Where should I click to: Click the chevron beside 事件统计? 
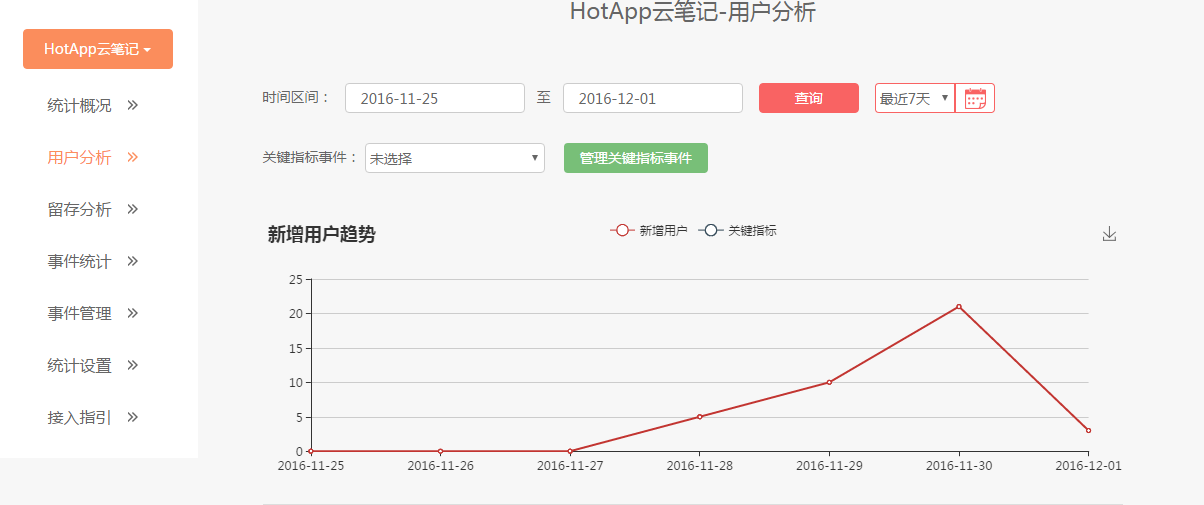[x=132, y=261]
